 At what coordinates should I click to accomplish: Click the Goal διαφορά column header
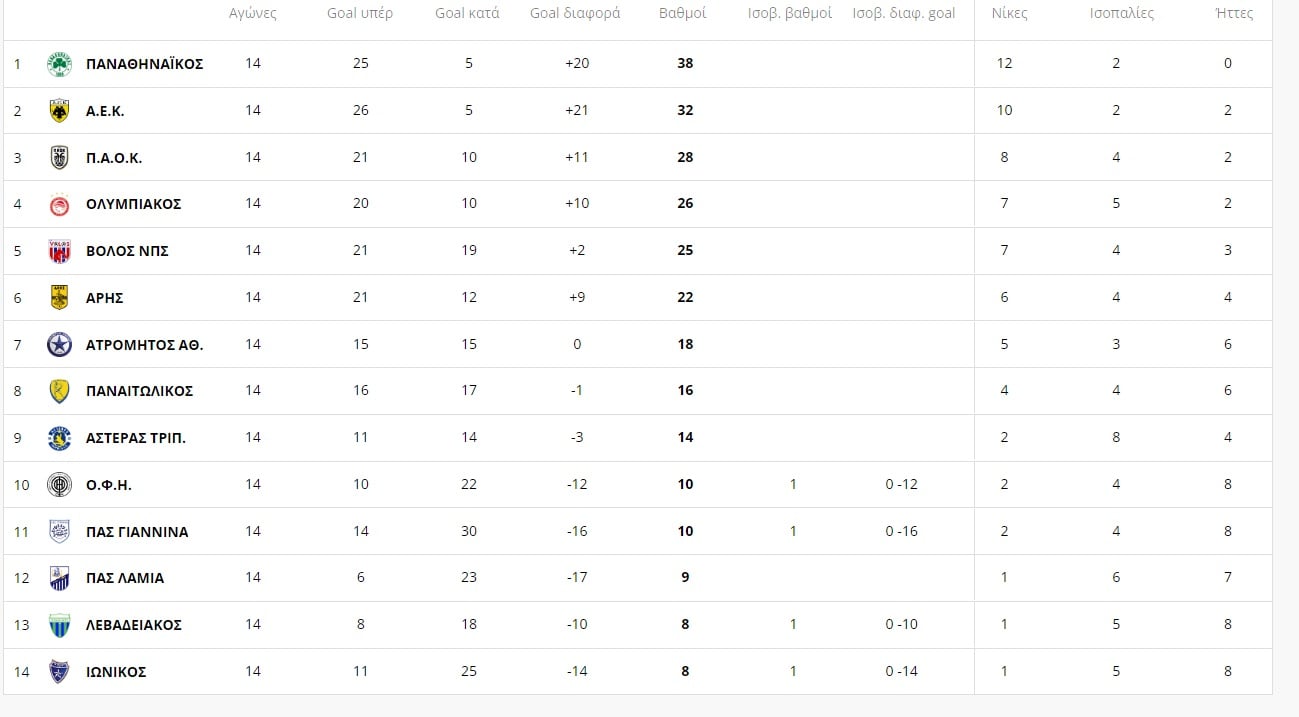pos(575,14)
